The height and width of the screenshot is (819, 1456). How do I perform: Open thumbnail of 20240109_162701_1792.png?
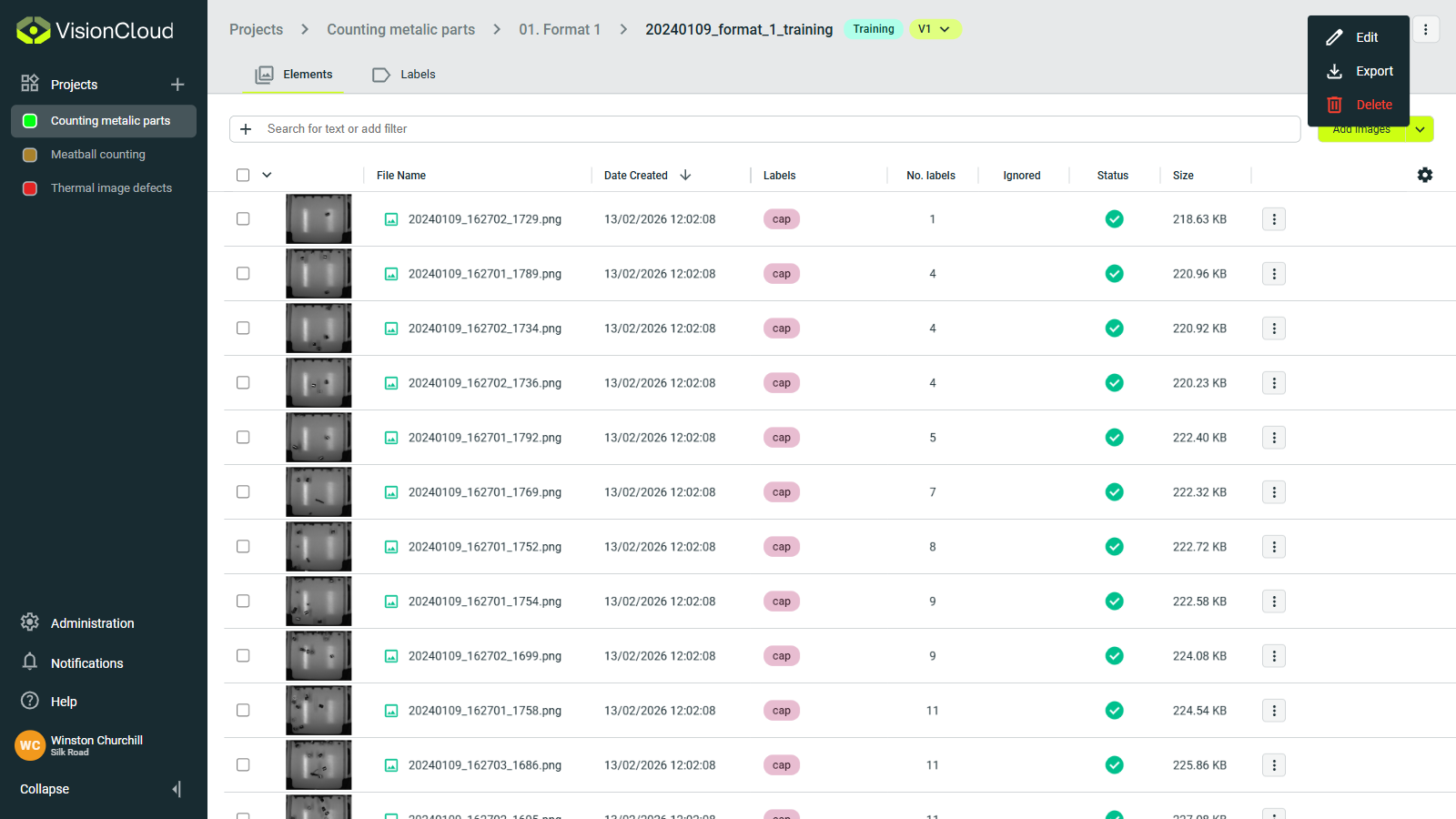click(x=318, y=437)
